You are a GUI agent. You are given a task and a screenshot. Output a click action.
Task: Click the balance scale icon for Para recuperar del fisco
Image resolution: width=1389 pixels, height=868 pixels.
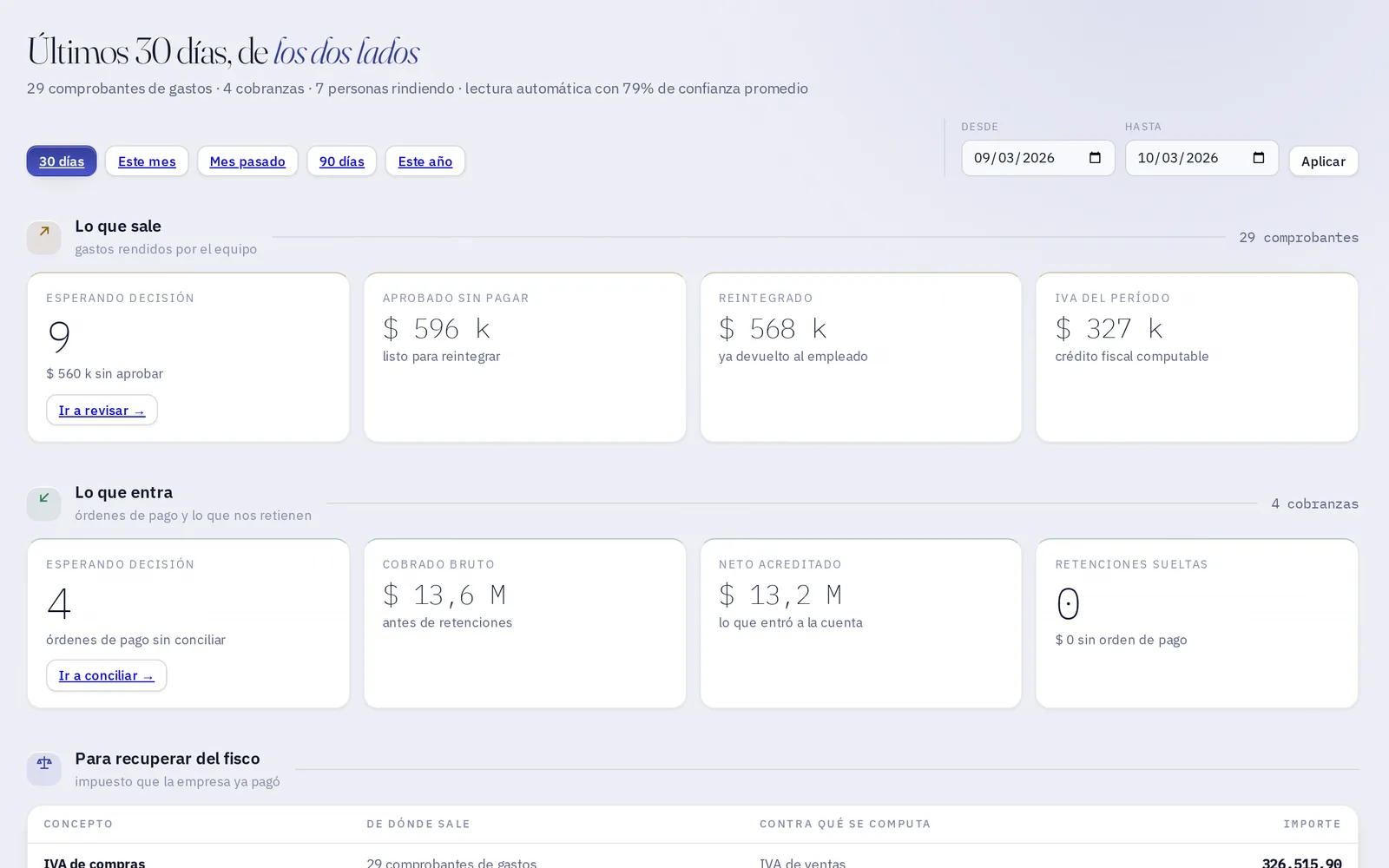tap(43, 769)
